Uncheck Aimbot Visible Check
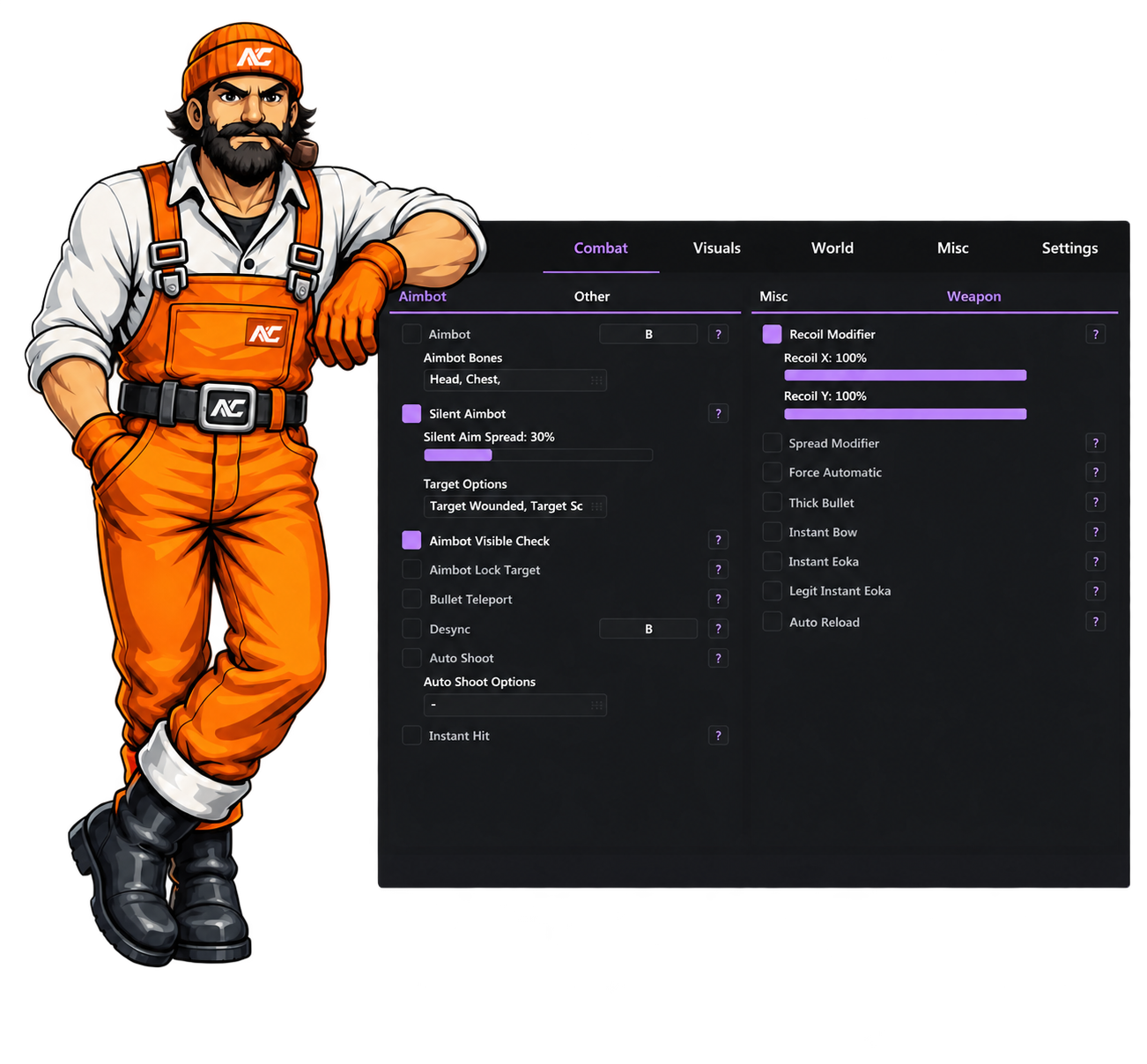Viewport: 1147px width, 1064px height. click(411, 540)
